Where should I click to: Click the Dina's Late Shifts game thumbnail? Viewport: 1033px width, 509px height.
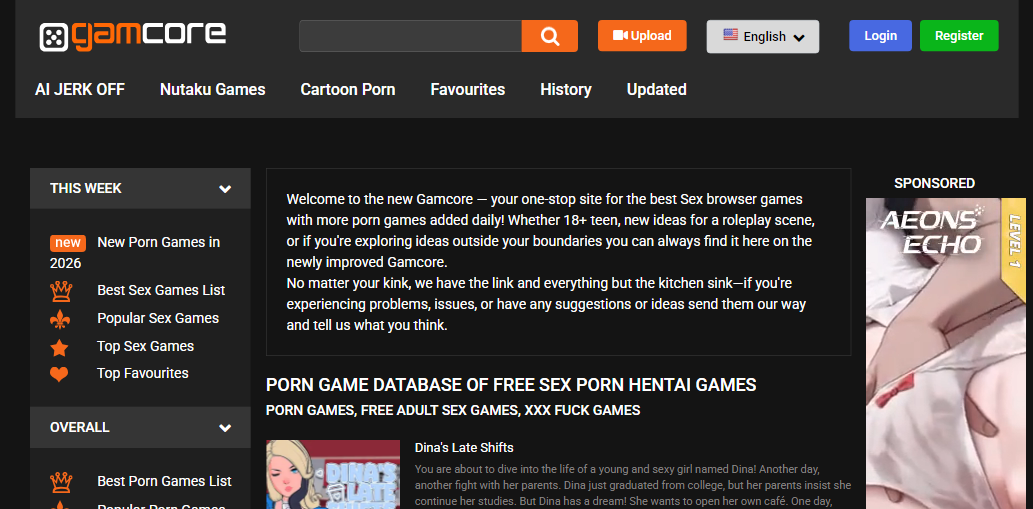[333, 474]
